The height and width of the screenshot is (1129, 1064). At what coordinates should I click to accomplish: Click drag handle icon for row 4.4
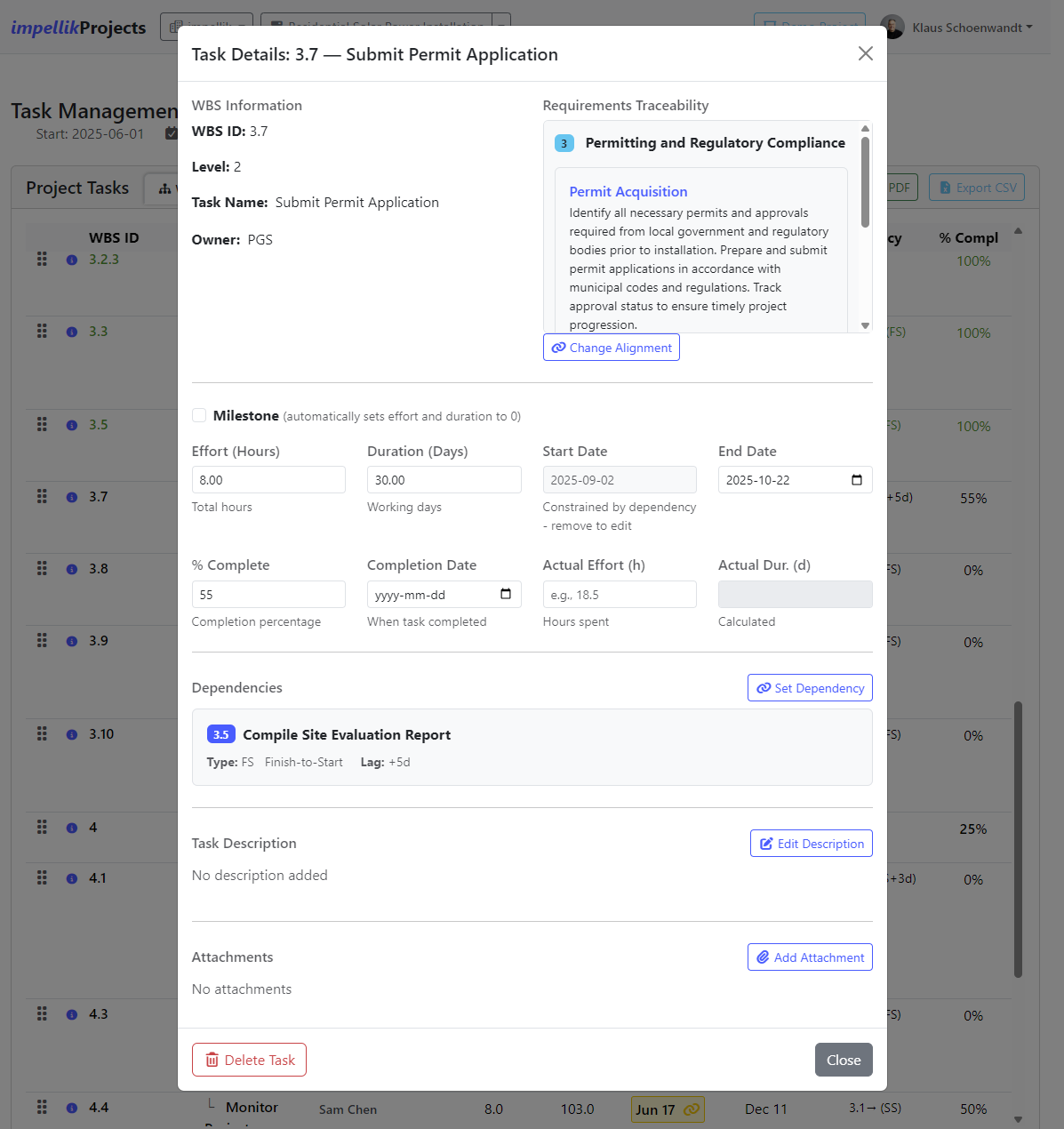tap(42, 1107)
